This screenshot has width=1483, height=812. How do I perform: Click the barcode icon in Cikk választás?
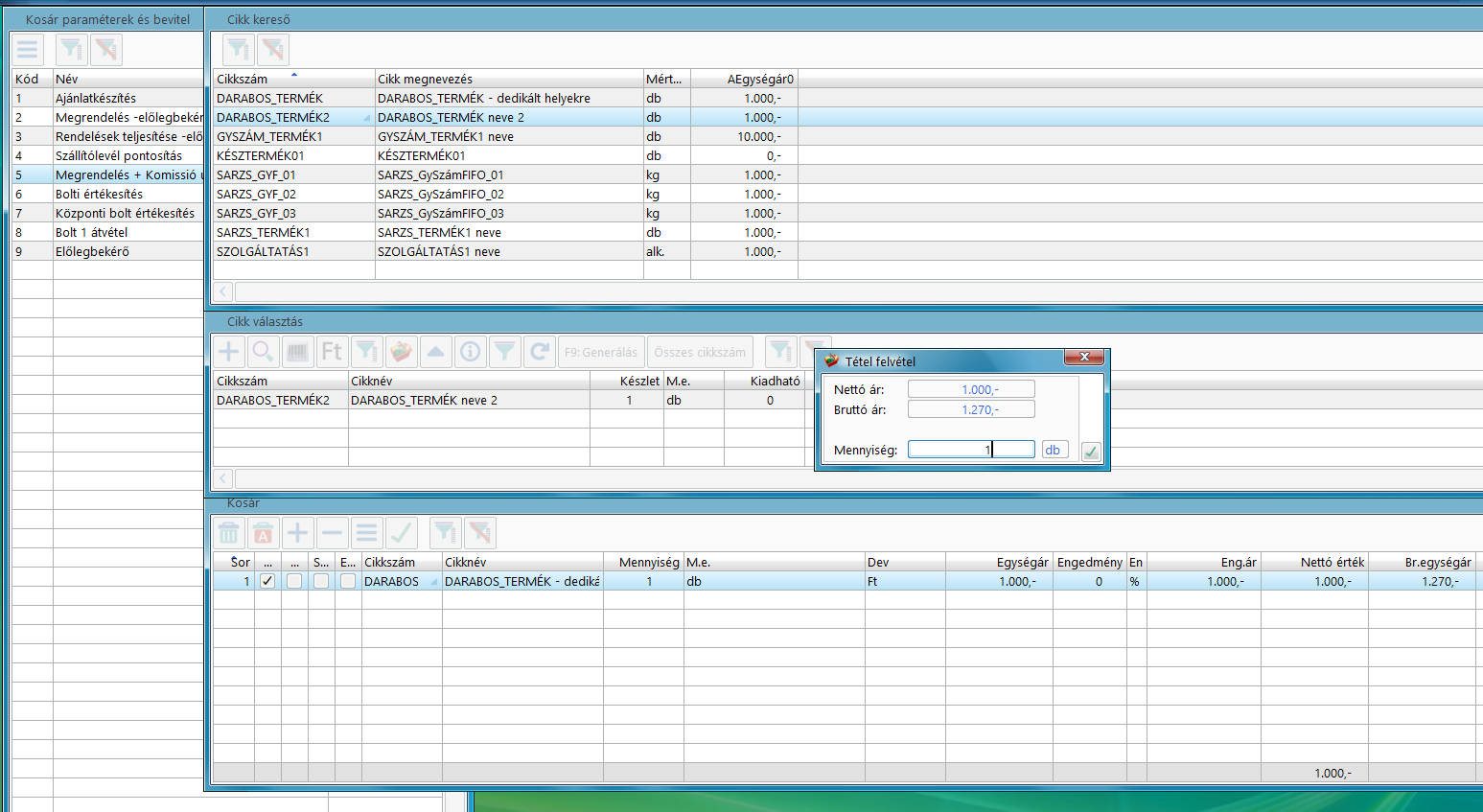coord(297,352)
